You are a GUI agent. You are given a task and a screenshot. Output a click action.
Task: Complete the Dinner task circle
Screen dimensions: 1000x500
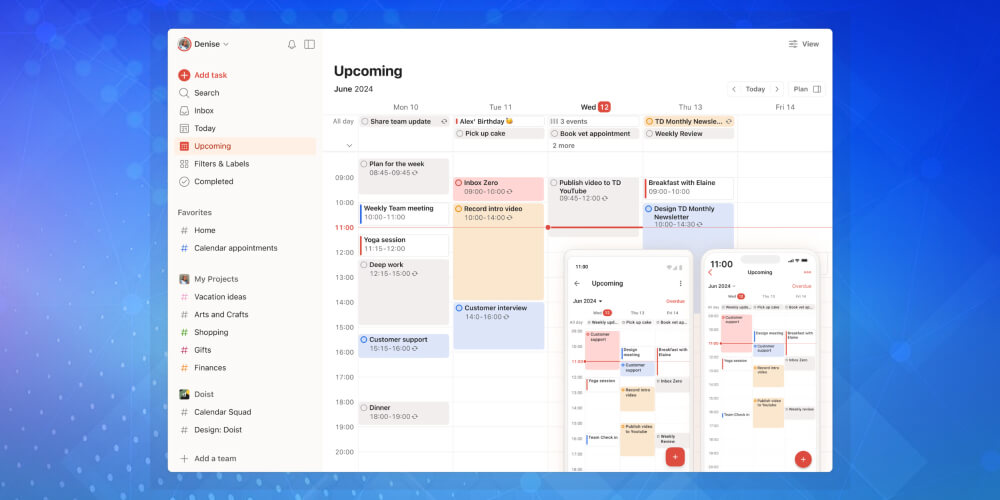(364, 408)
